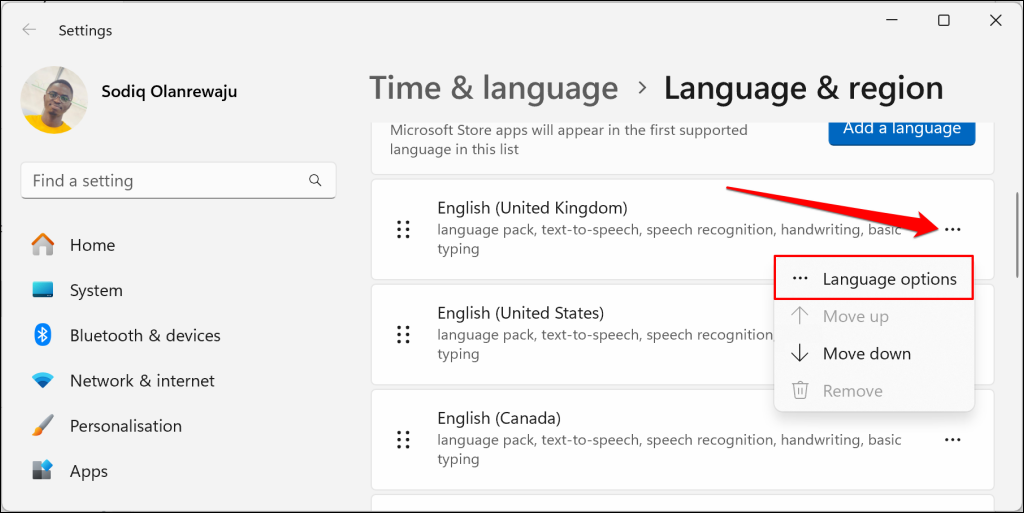Image resolution: width=1024 pixels, height=513 pixels.
Task: Close the Settings window
Action: pyautogui.click(x=995, y=20)
